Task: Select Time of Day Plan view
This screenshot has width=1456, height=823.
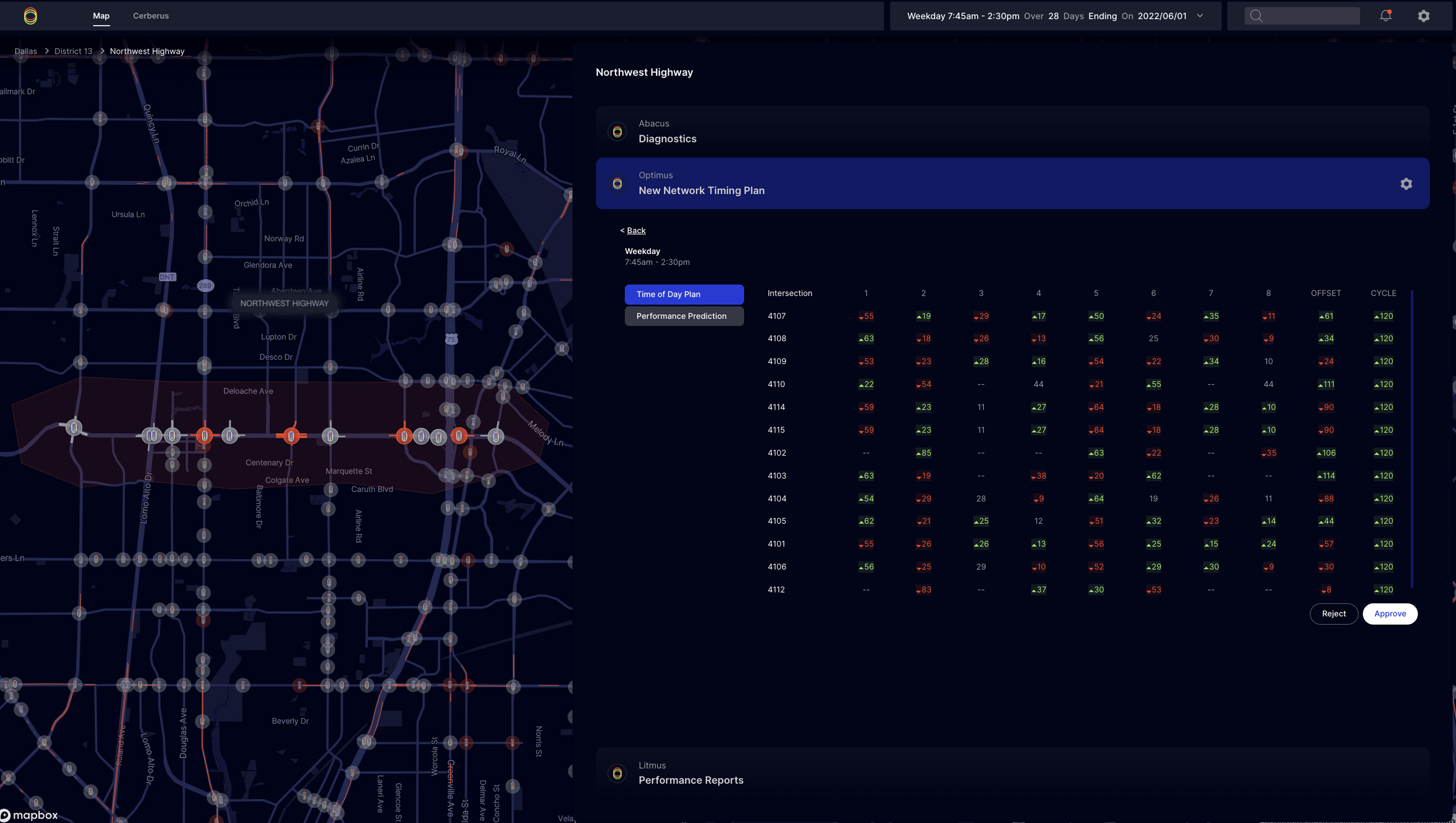Action: pyautogui.click(x=684, y=294)
